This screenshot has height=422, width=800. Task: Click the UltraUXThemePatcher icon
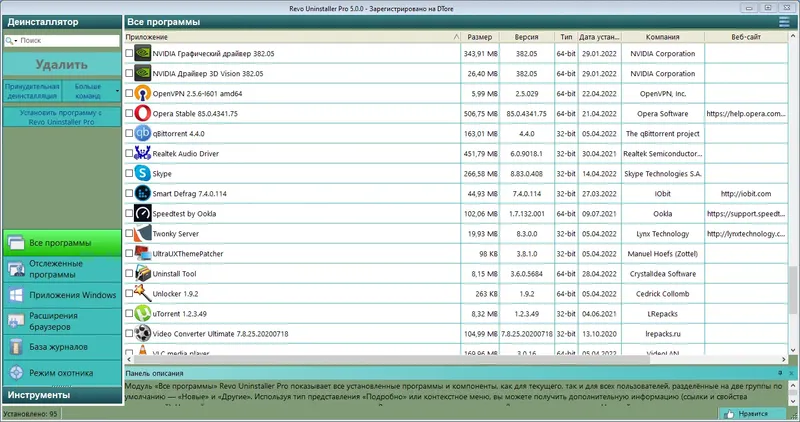(142, 254)
